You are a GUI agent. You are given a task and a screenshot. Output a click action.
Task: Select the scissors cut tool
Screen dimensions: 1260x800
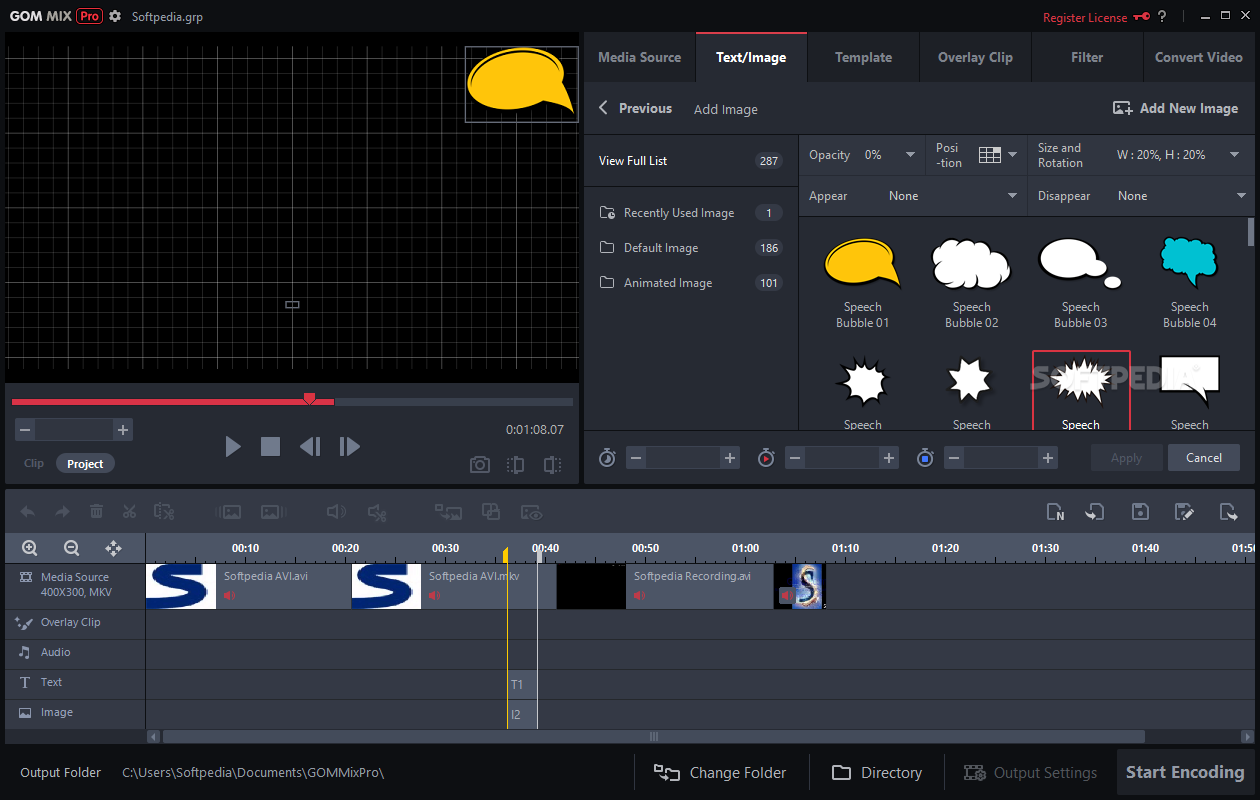point(129,512)
